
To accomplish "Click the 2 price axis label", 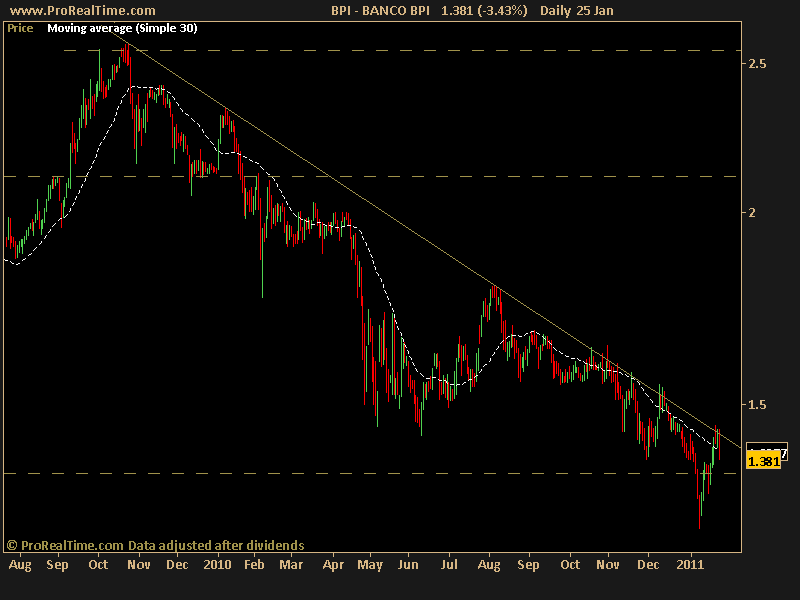I will [x=752, y=212].
